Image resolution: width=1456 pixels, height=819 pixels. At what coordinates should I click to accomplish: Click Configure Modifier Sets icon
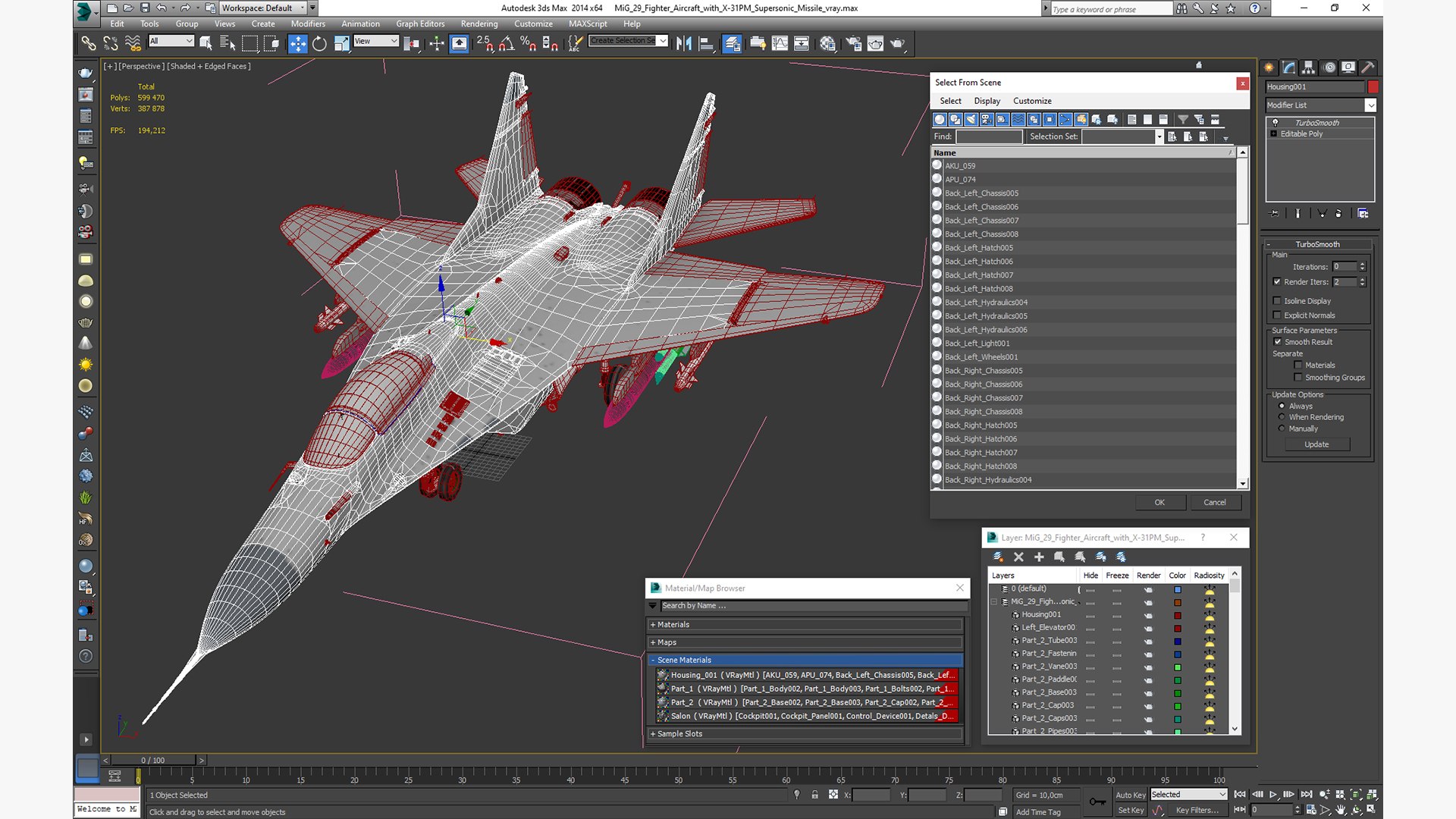click(x=1363, y=214)
